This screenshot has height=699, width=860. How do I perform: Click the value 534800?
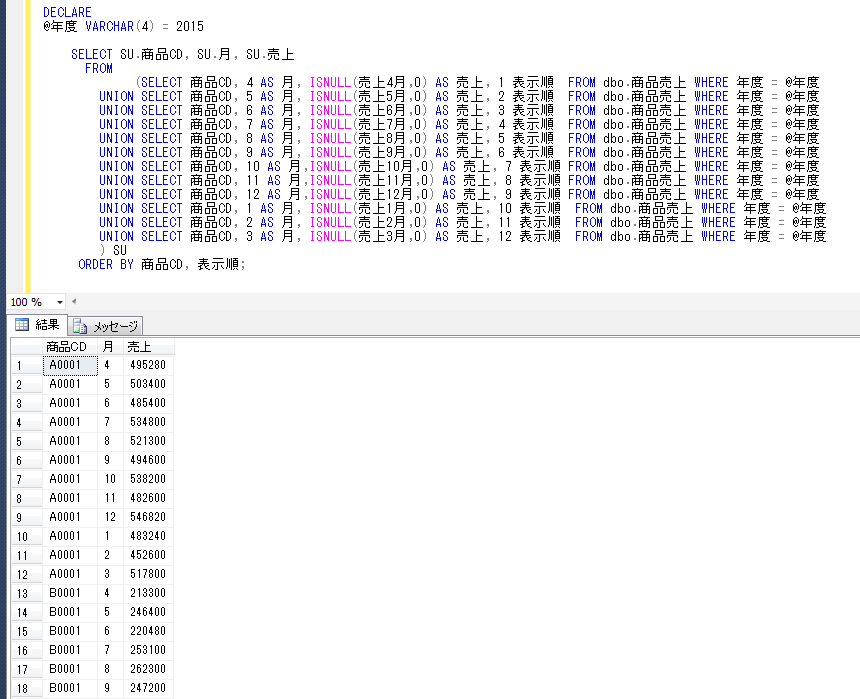pos(148,422)
